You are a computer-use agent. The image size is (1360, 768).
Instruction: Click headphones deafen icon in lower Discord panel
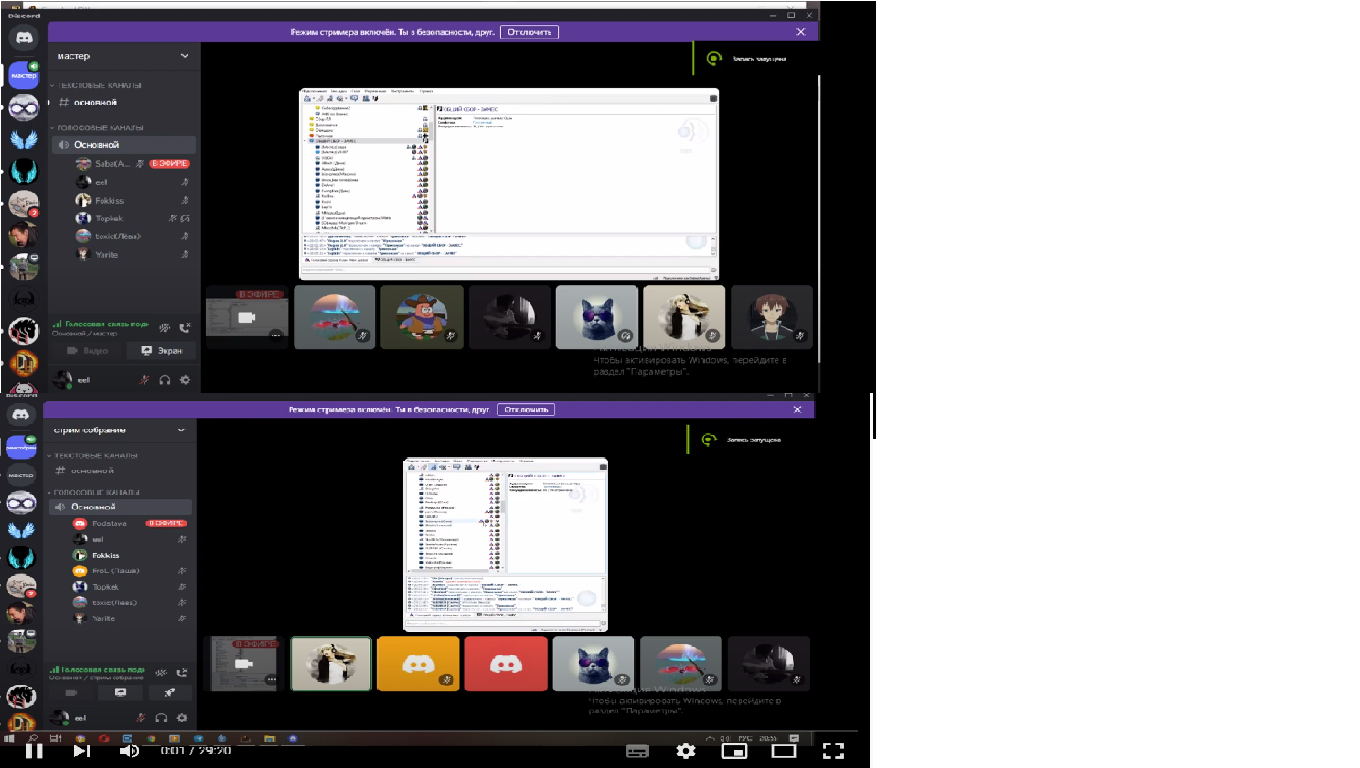[x=162, y=718]
